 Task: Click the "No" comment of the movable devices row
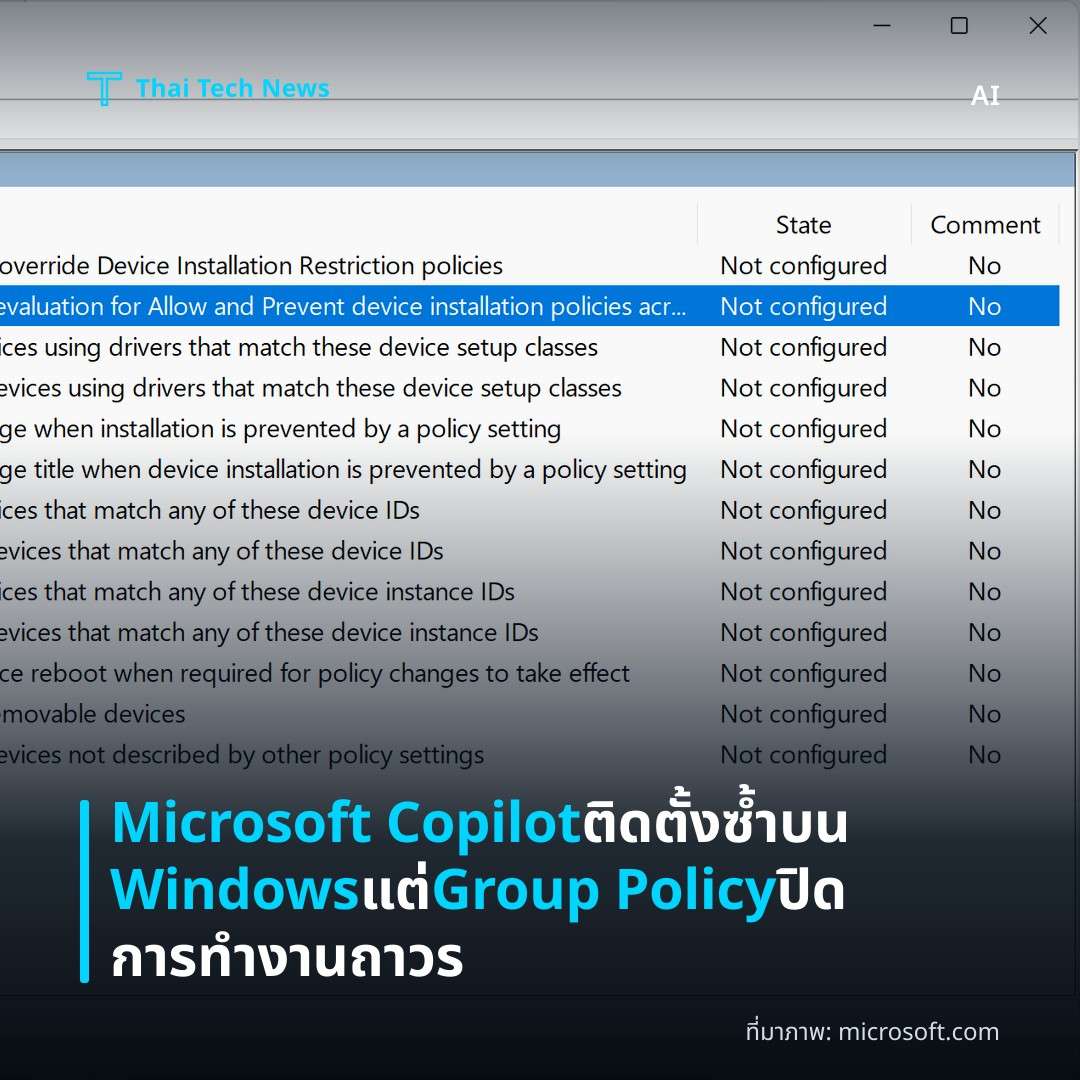pyautogui.click(x=984, y=714)
